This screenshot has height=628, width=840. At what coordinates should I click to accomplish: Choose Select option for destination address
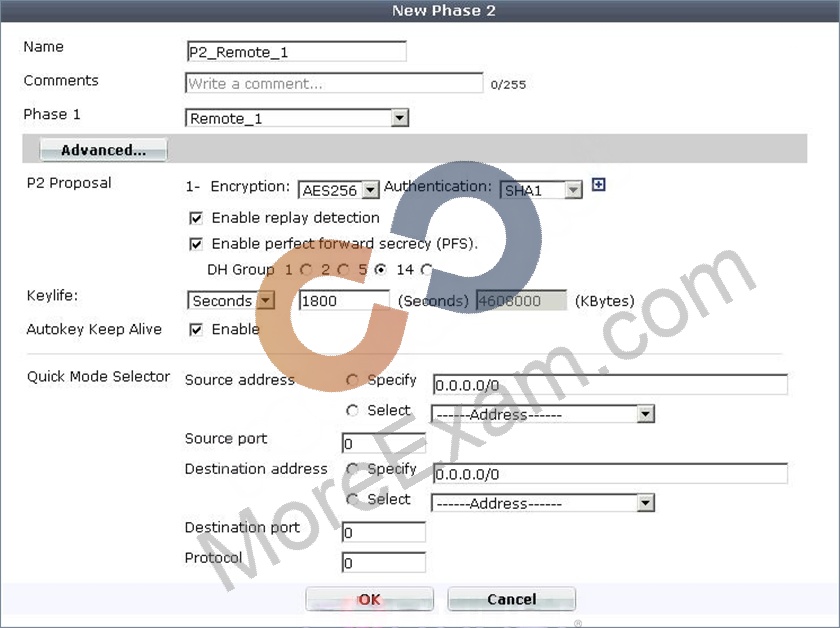352,499
